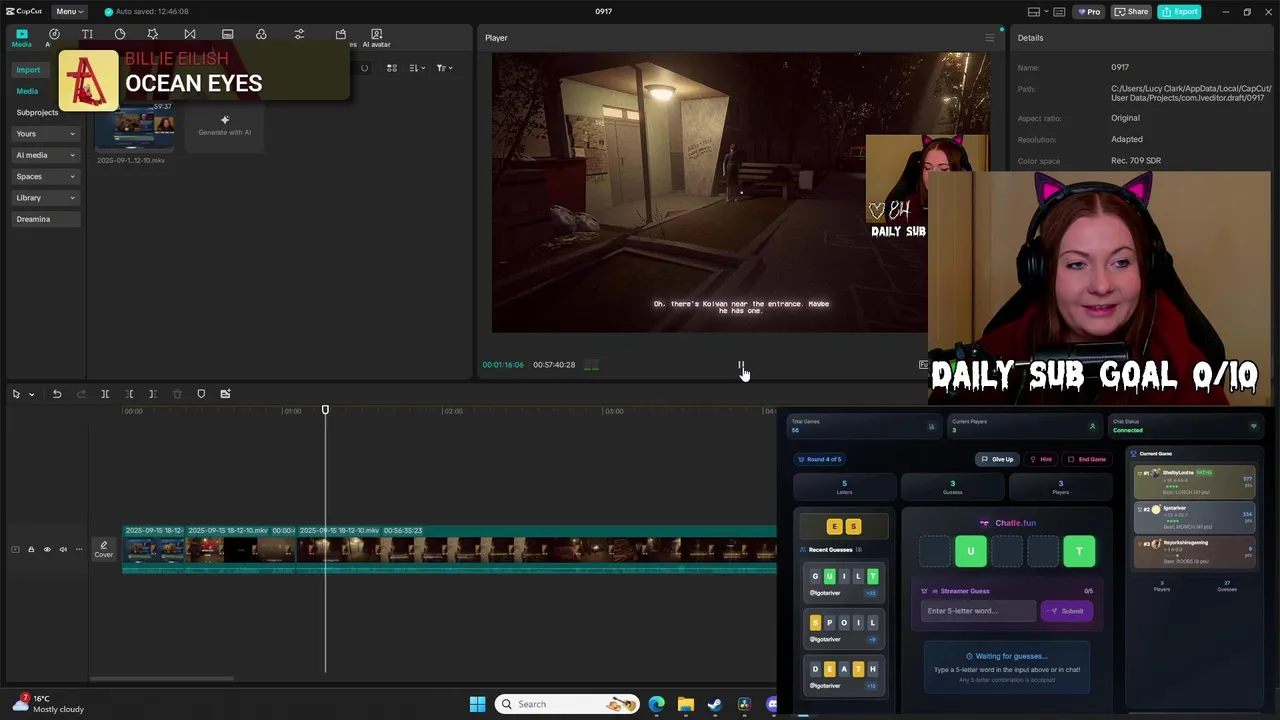The image size is (1280, 720).
Task: Click the Hint button in Chatle
Action: click(1041, 459)
